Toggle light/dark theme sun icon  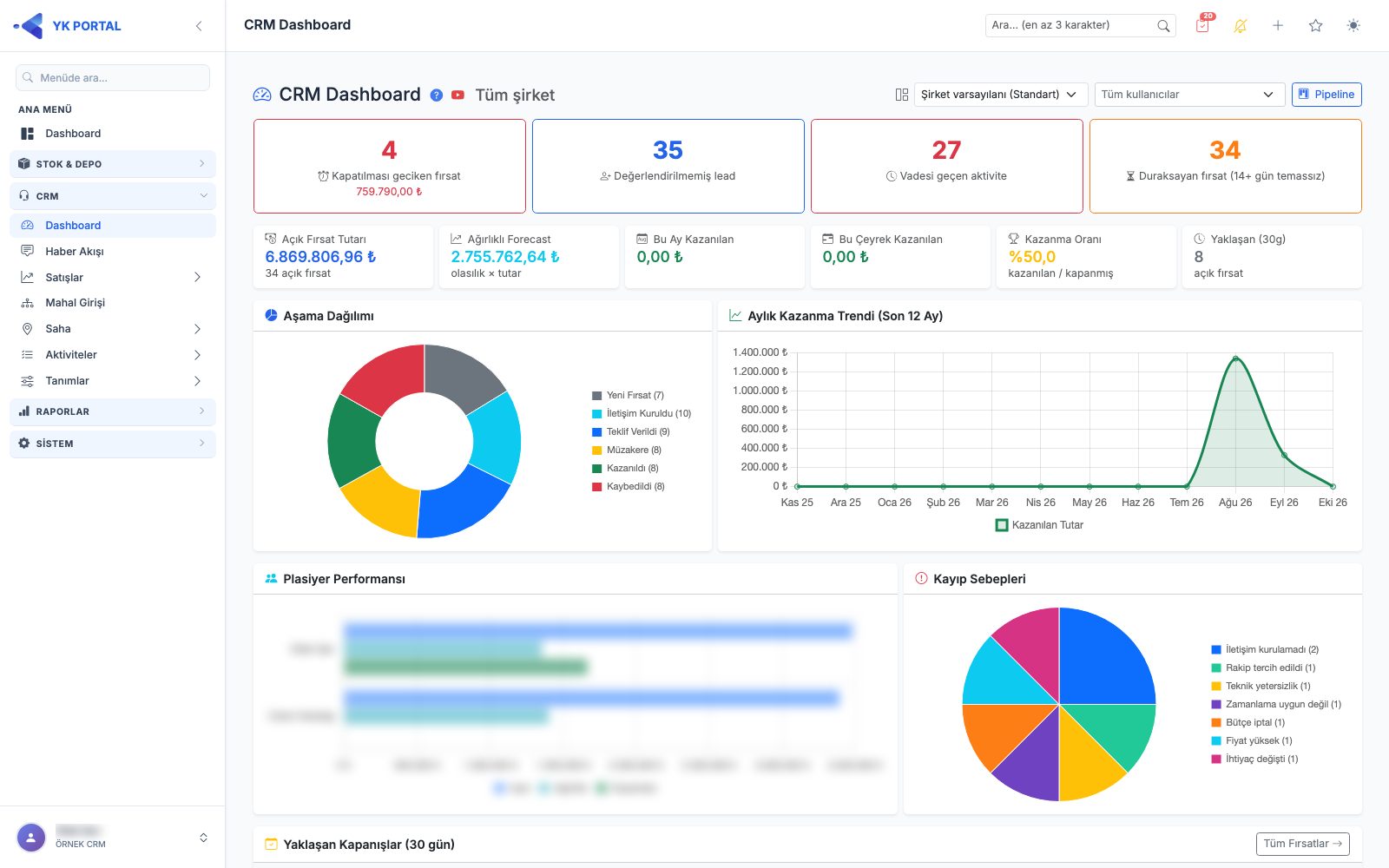click(x=1353, y=26)
